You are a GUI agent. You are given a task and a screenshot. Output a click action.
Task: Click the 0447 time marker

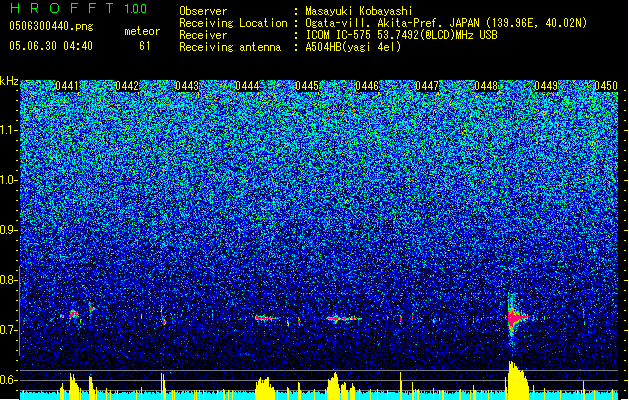[x=427, y=86]
